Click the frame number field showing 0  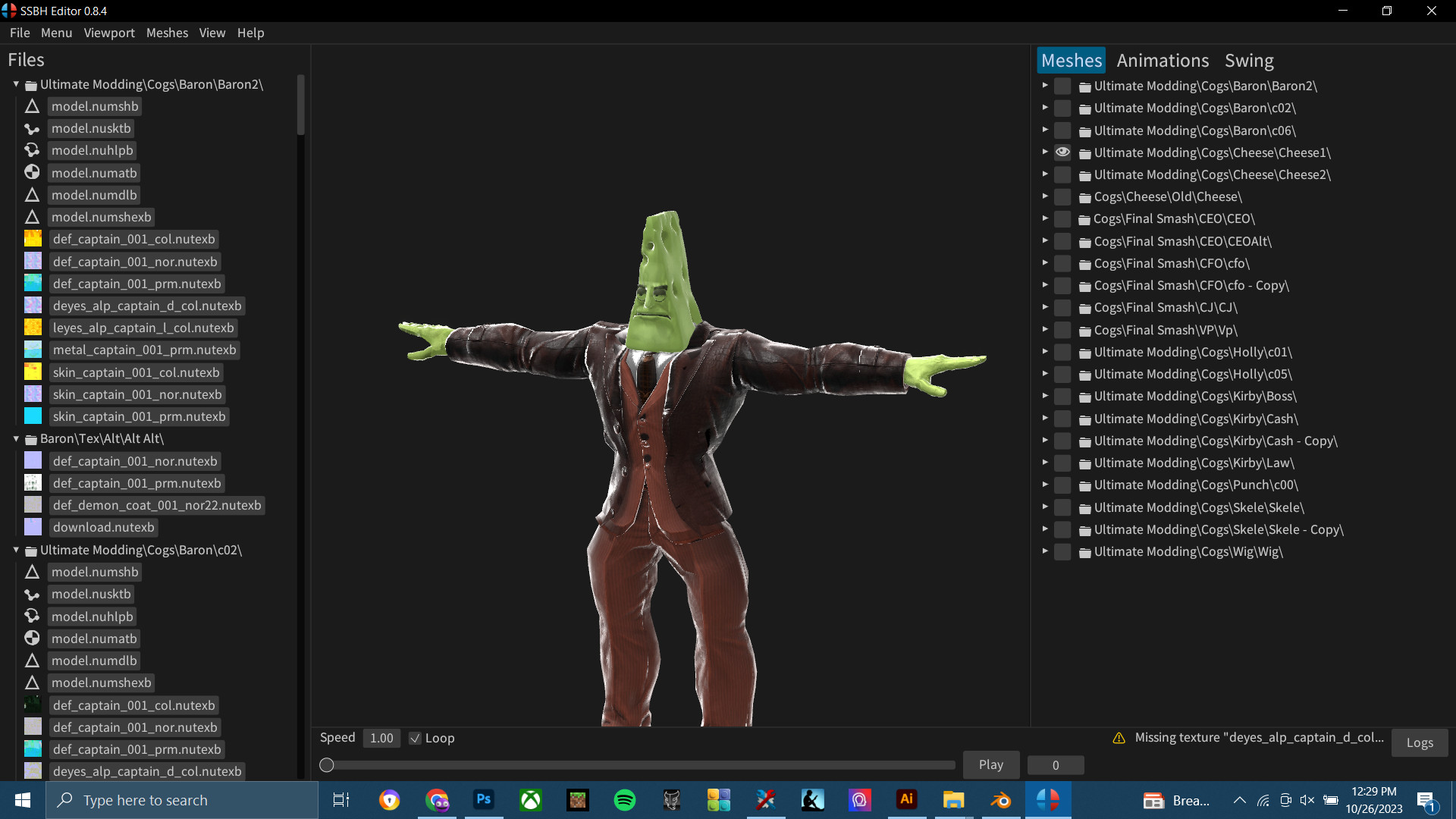click(x=1056, y=765)
